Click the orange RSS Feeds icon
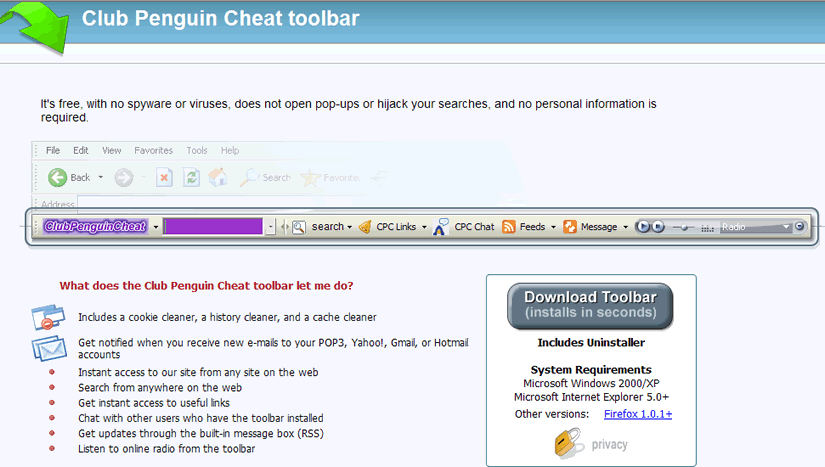The height and width of the screenshot is (467, 825). tap(509, 227)
